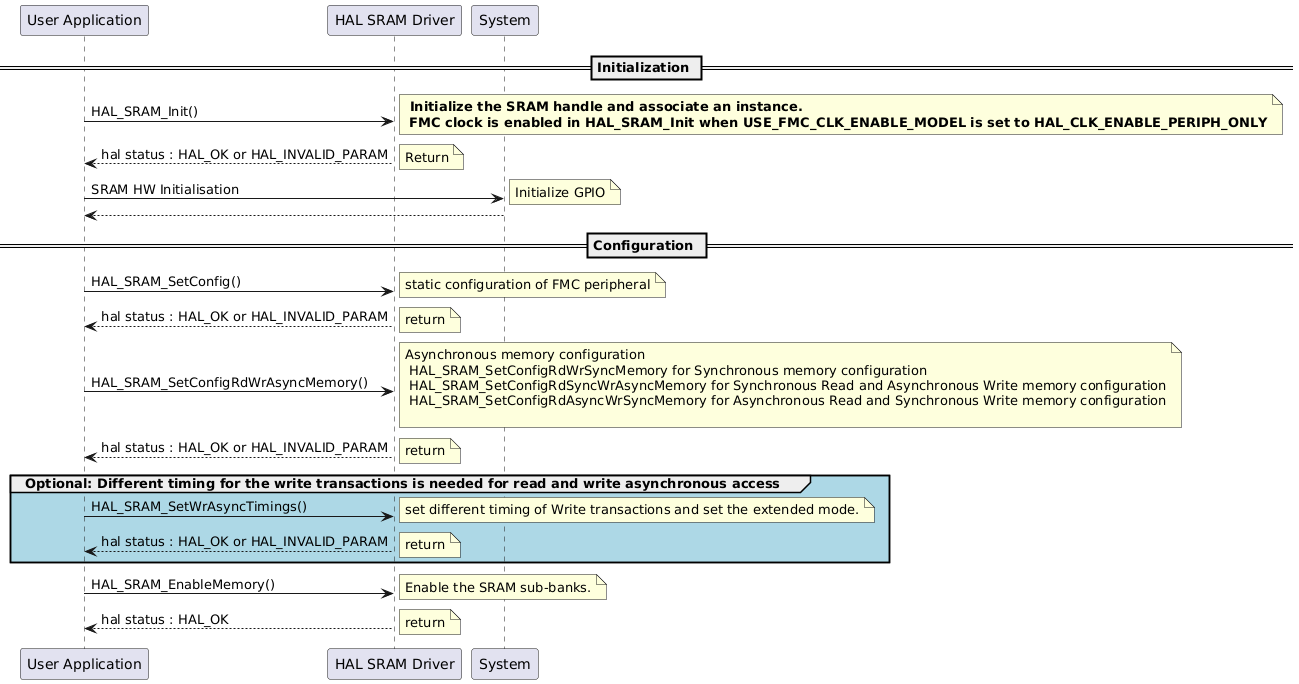Viewport: 1299px width, 684px height.
Task: Select the 'HAL_SRAM_EnableMemory()' message label
Action: 183,584
